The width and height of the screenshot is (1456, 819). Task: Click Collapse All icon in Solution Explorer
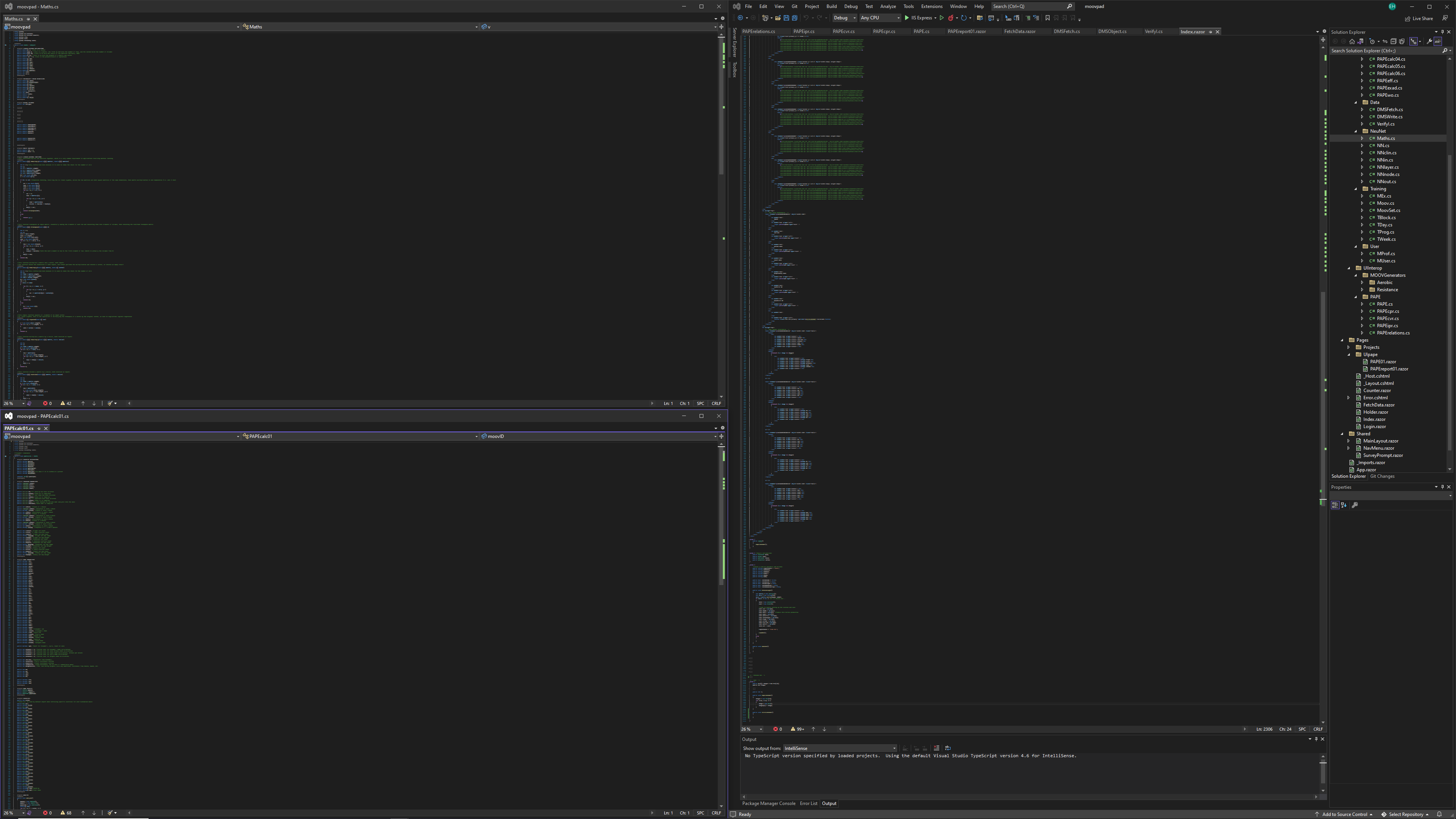pyautogui.click(x=1393, y=41)
